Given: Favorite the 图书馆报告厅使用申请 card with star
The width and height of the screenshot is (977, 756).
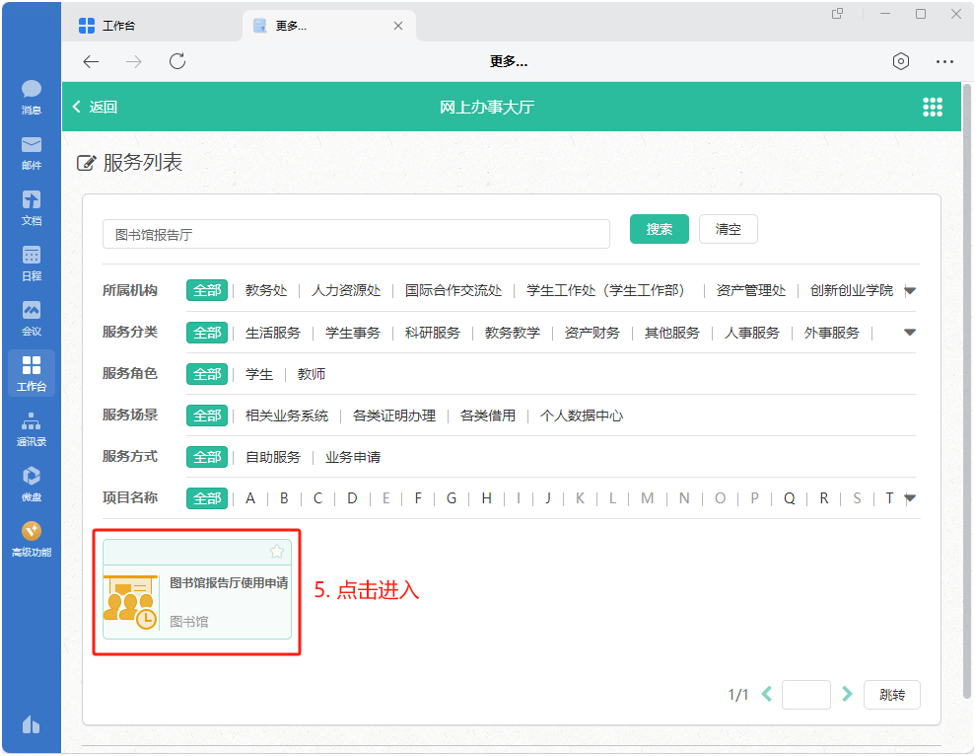Looking at the screenshot, I should 277,552.
